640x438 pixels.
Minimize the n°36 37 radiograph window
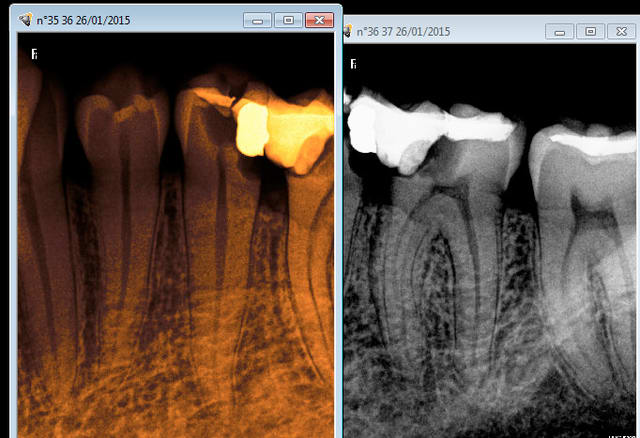pos(560,31)
